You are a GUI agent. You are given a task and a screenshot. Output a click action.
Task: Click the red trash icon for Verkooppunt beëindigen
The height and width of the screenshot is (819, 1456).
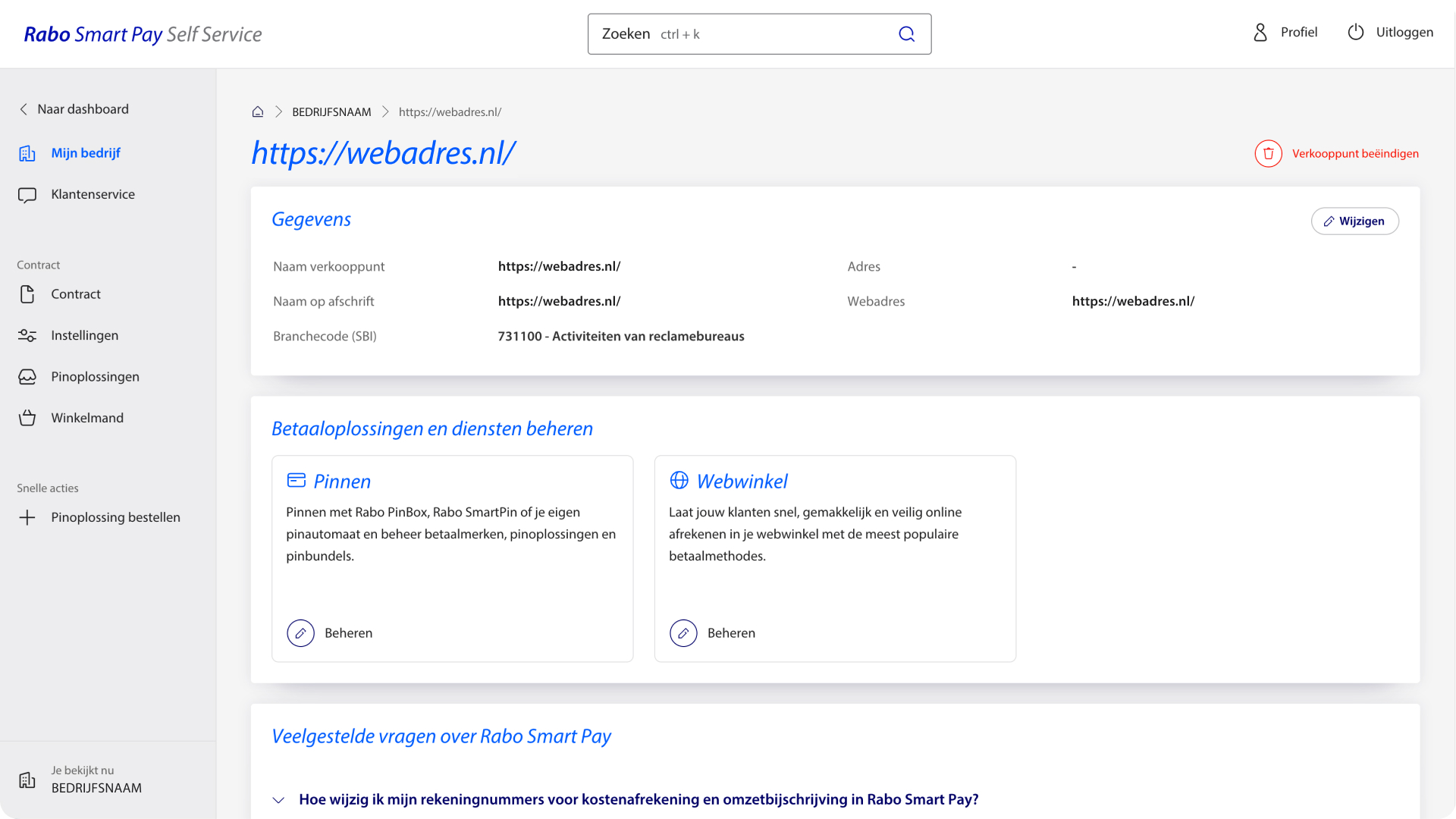click(1268, 154)
